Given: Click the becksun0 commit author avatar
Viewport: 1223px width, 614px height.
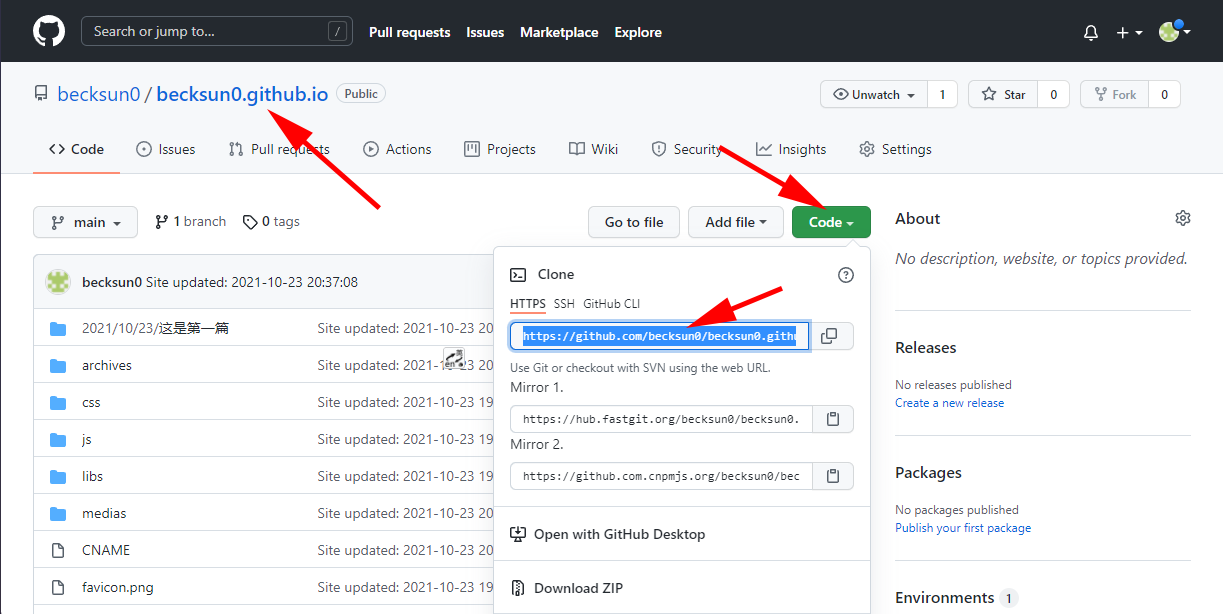Looking at the screenshot, I should point(58,282).
